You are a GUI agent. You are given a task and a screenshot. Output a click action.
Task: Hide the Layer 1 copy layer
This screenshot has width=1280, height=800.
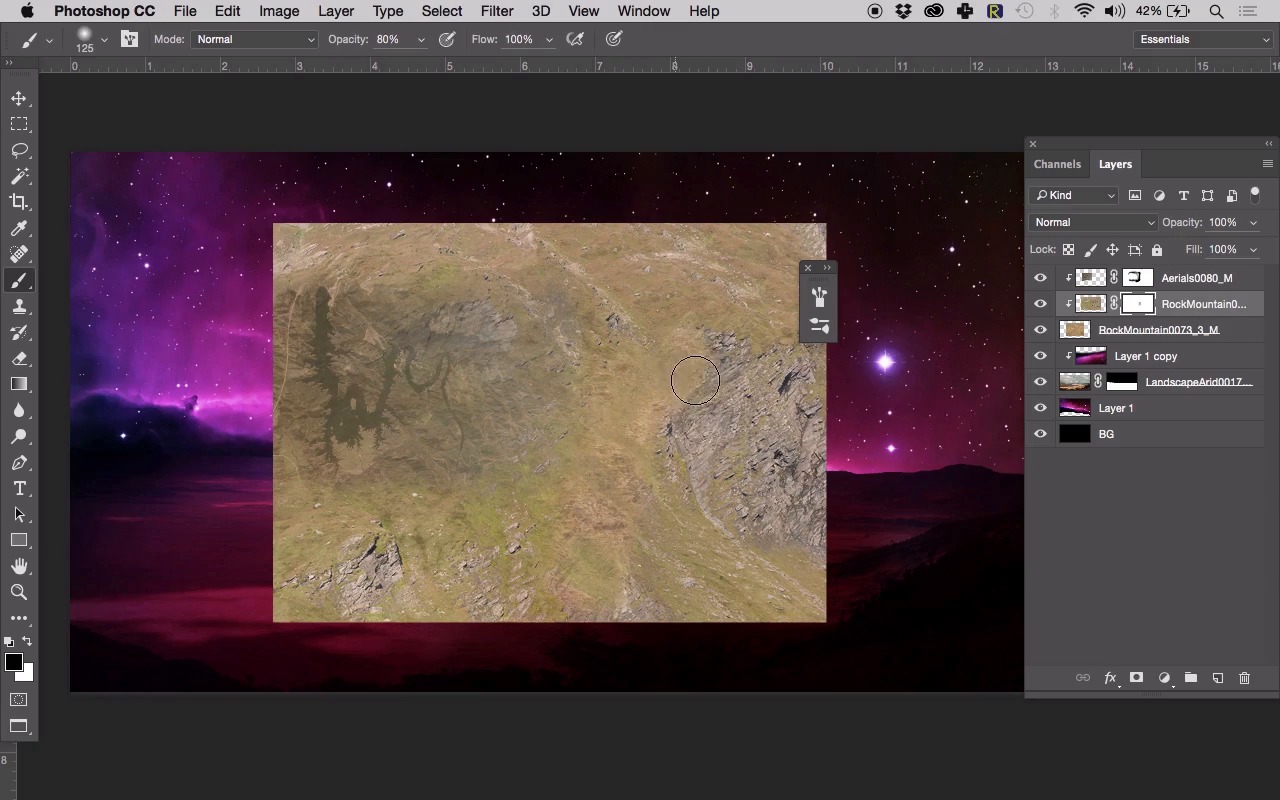pos(1040,356)
